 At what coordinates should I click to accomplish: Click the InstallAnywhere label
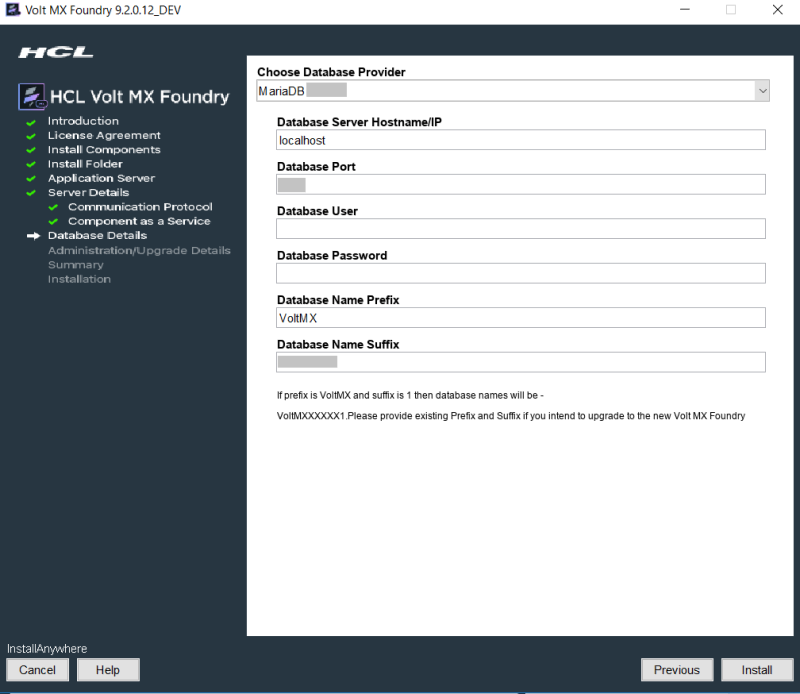point(47,649)
